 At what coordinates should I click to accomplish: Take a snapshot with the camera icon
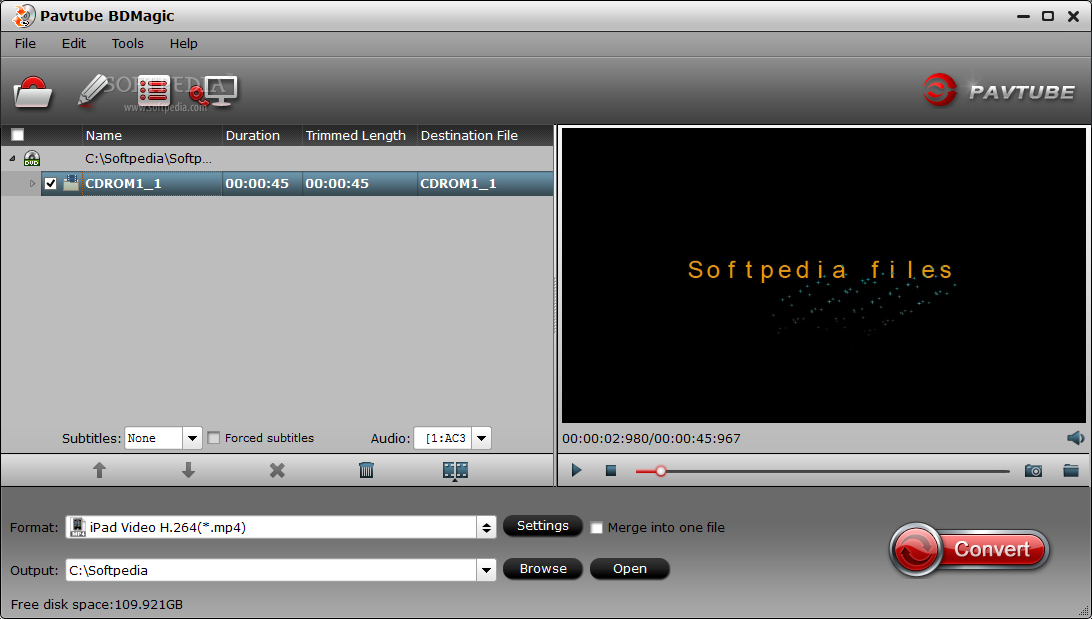pyautogui.click(x=1034, y=471)
